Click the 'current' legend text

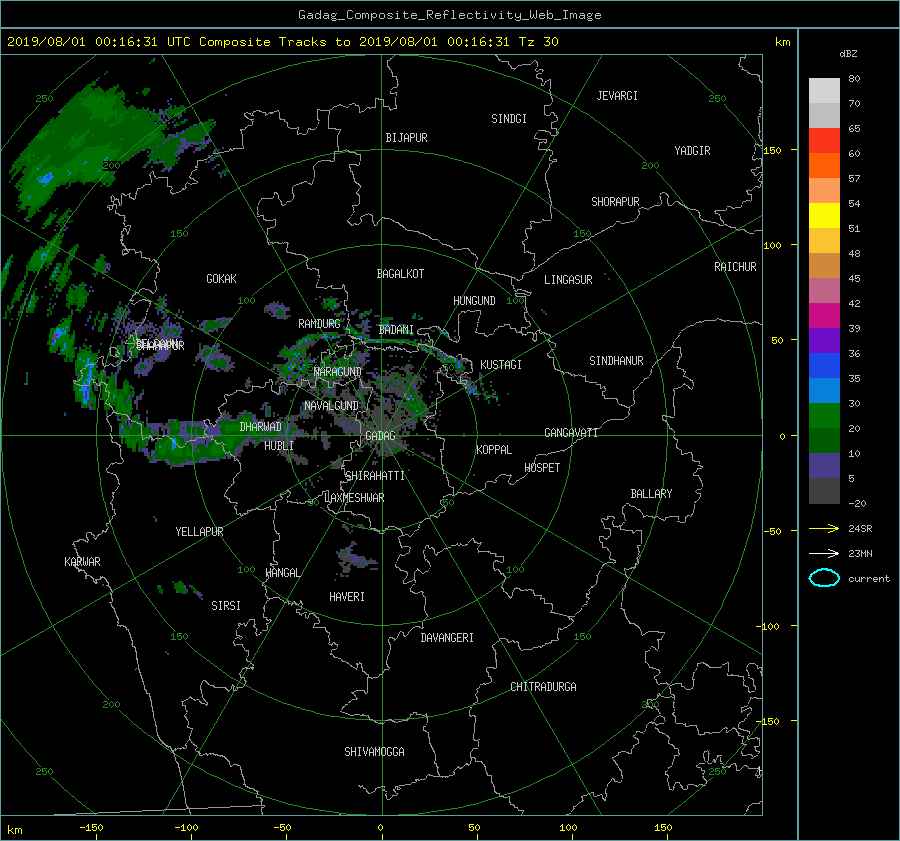[x=869, y=579]
